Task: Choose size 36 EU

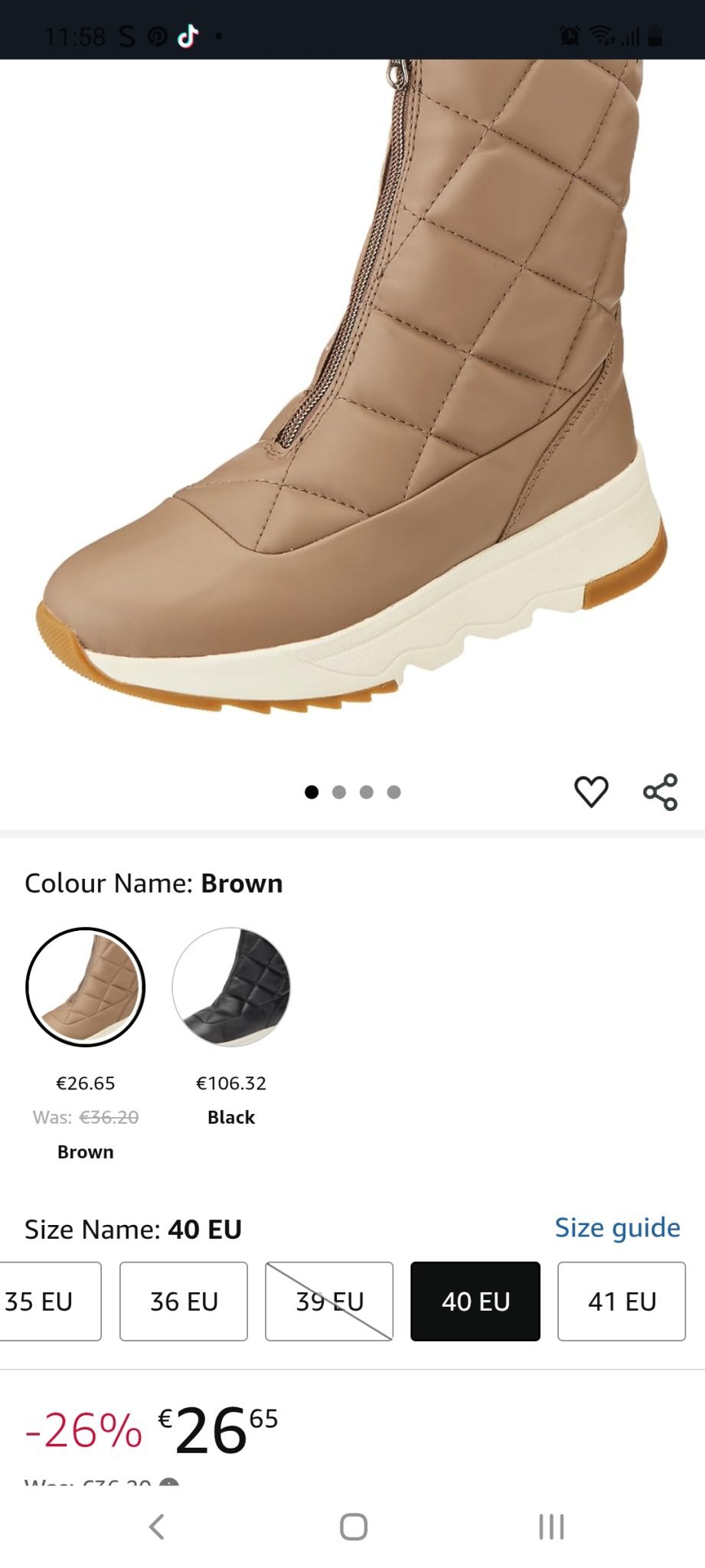Action: (184, 1301)
